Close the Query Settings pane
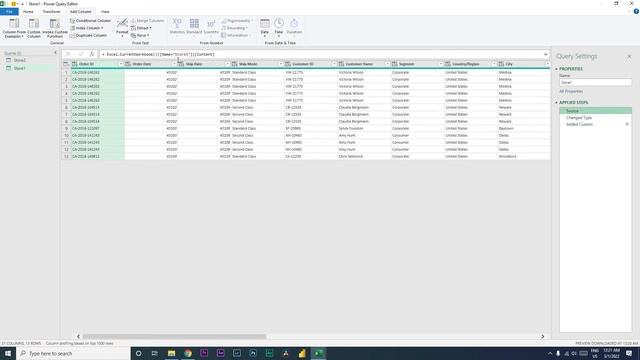Viewport: 640px width, 360px height. (629, 56)
